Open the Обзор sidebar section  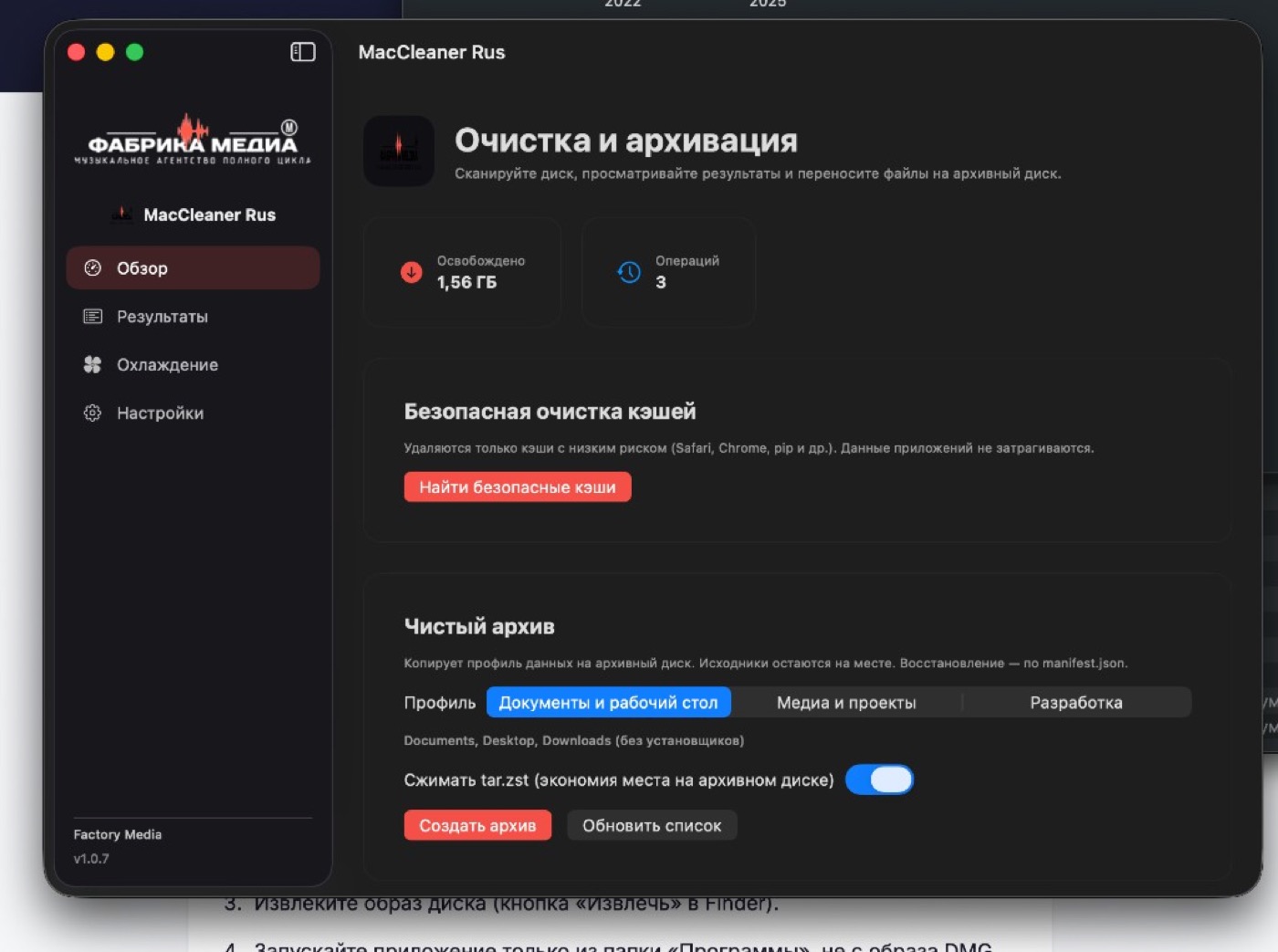click(193, 267)
